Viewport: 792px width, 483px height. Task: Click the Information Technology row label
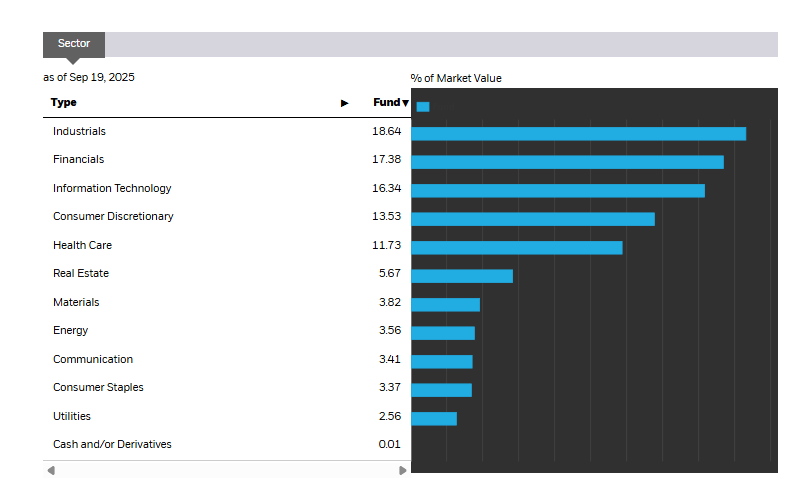click(x=112, y=188)
